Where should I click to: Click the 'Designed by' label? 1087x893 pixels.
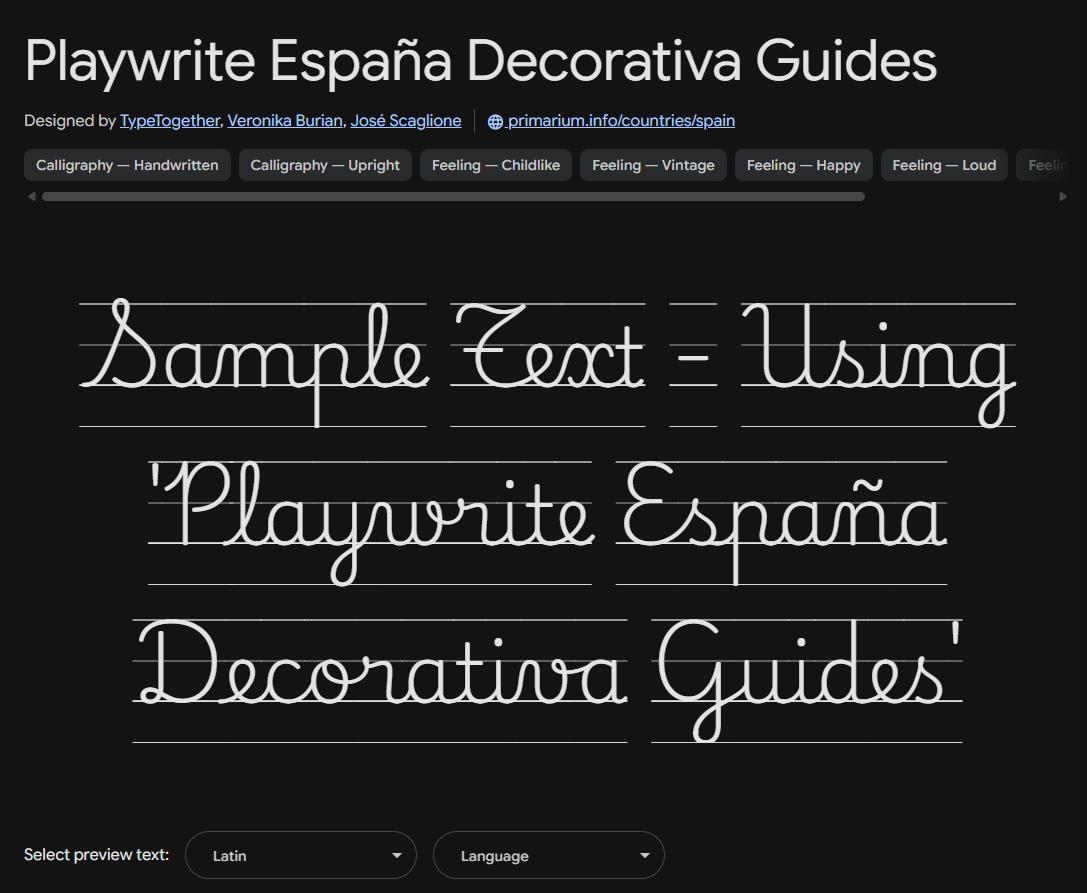(x=69, y=121)
